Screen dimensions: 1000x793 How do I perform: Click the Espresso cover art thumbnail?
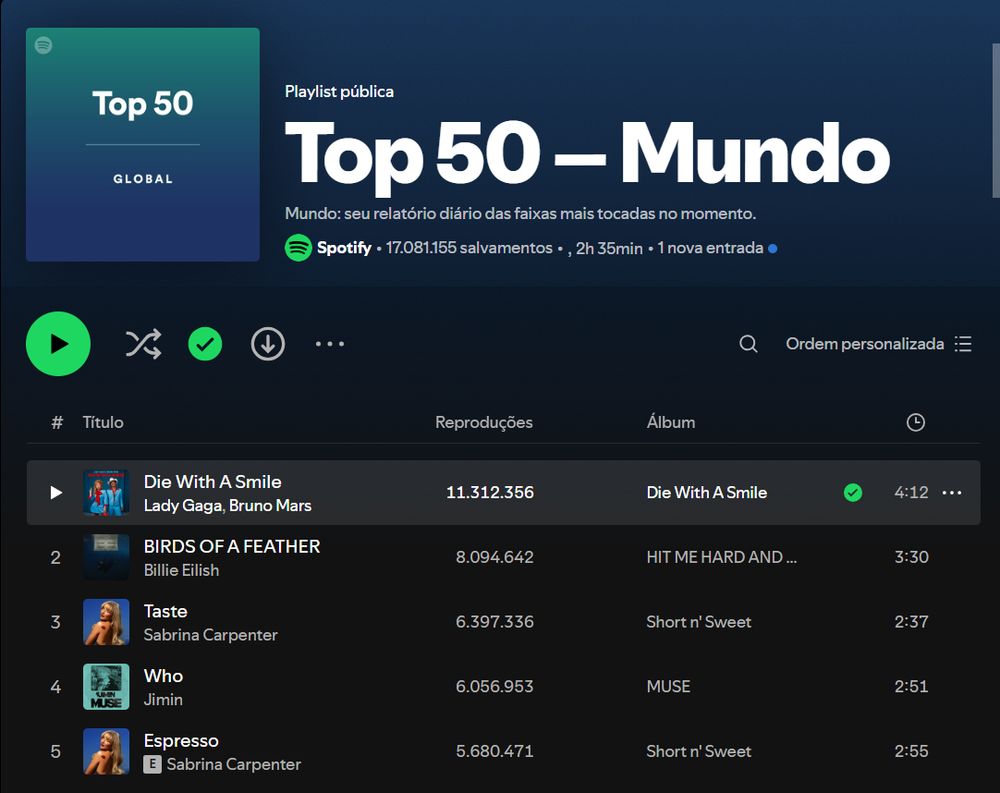click(x=107, y=751)
